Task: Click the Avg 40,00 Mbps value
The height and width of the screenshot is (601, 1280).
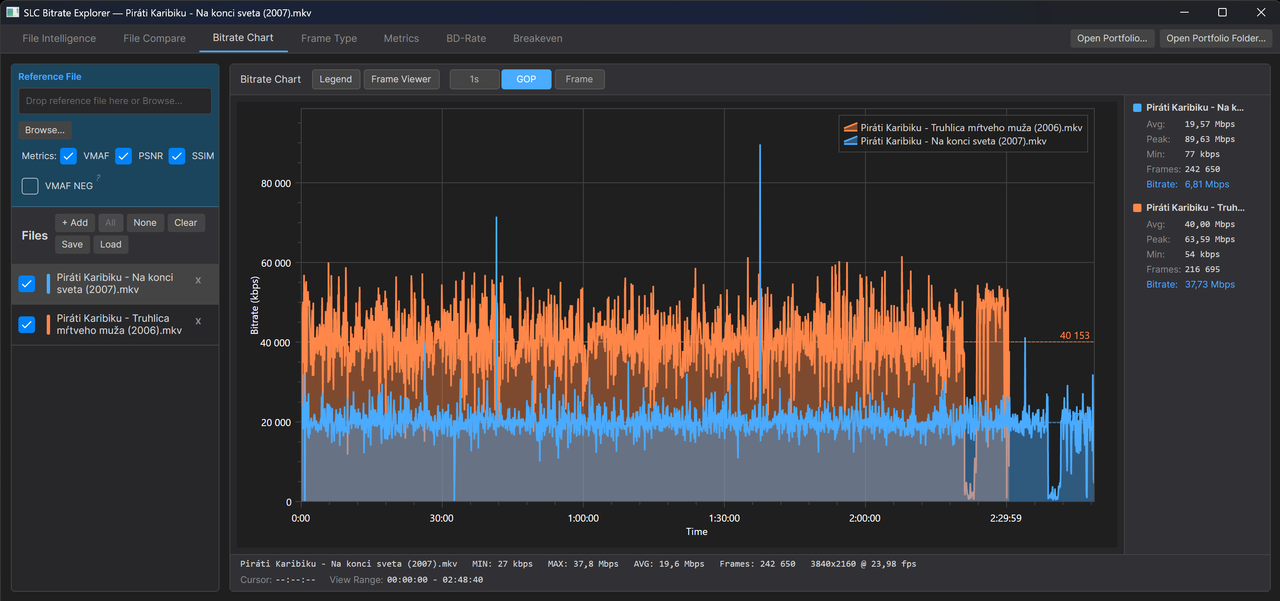Action: click(x=1210, y=224)
